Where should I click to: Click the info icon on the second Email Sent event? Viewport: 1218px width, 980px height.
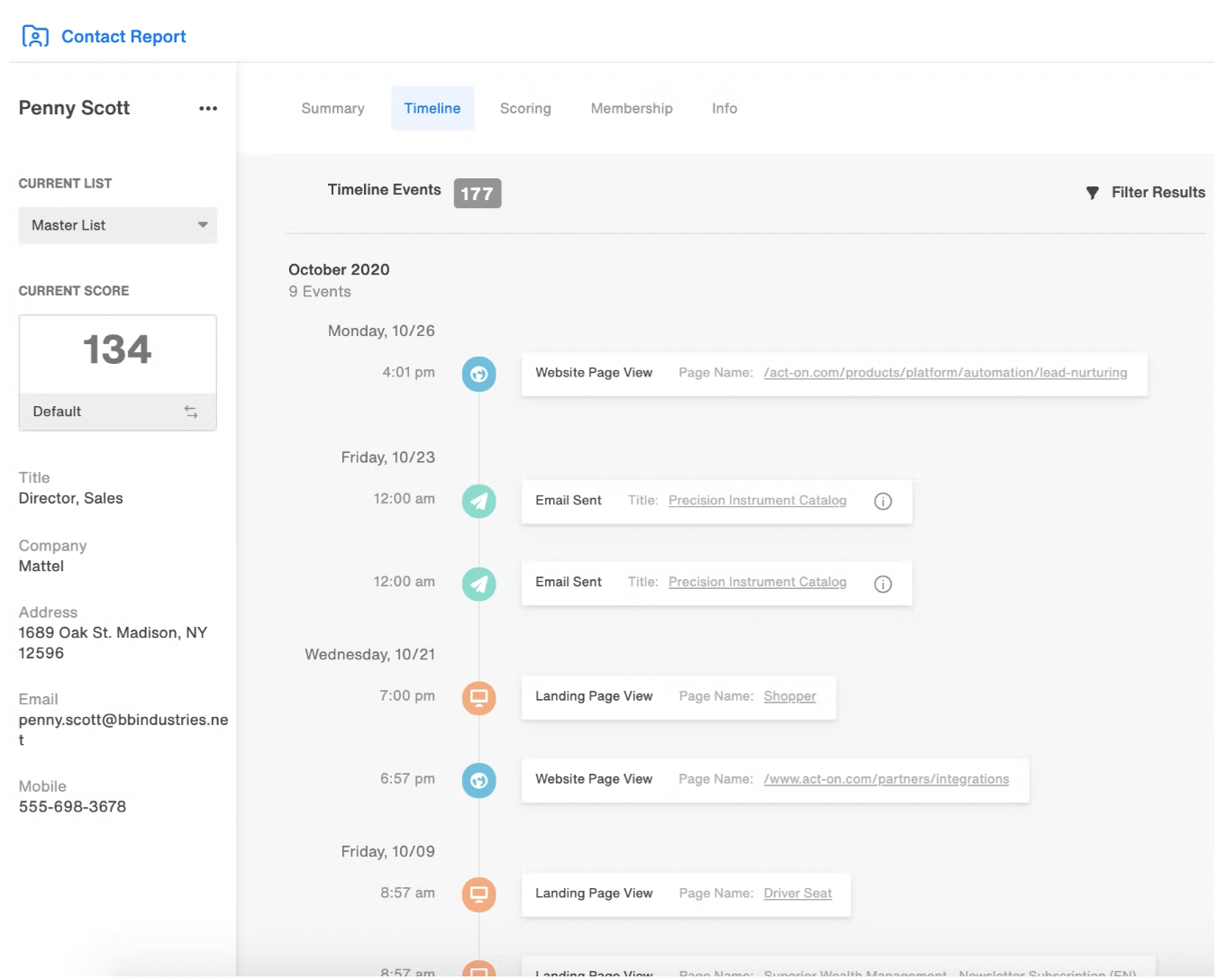point(882,584)
